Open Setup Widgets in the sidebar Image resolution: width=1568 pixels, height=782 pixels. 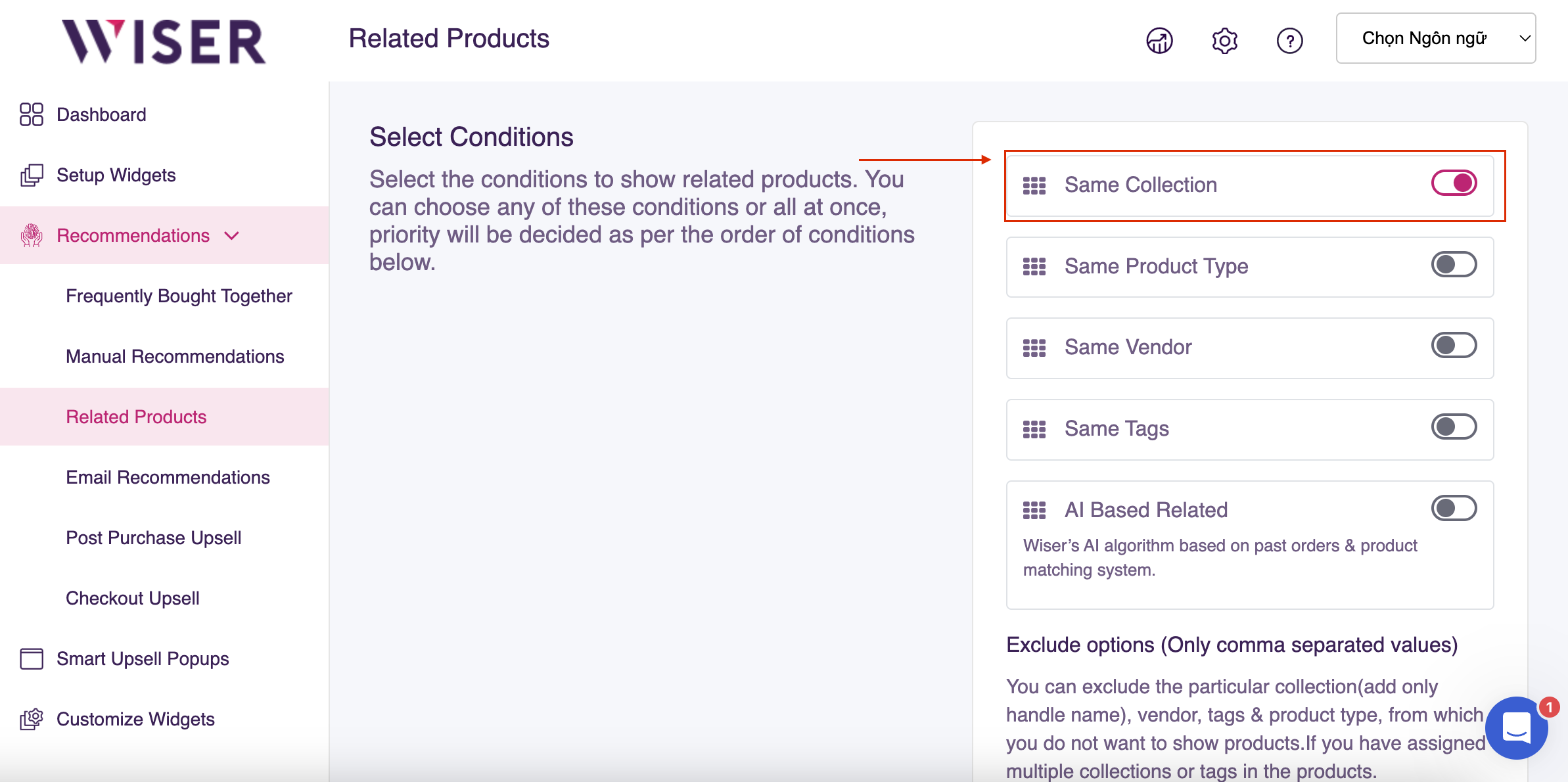click(x=116, y=175)
